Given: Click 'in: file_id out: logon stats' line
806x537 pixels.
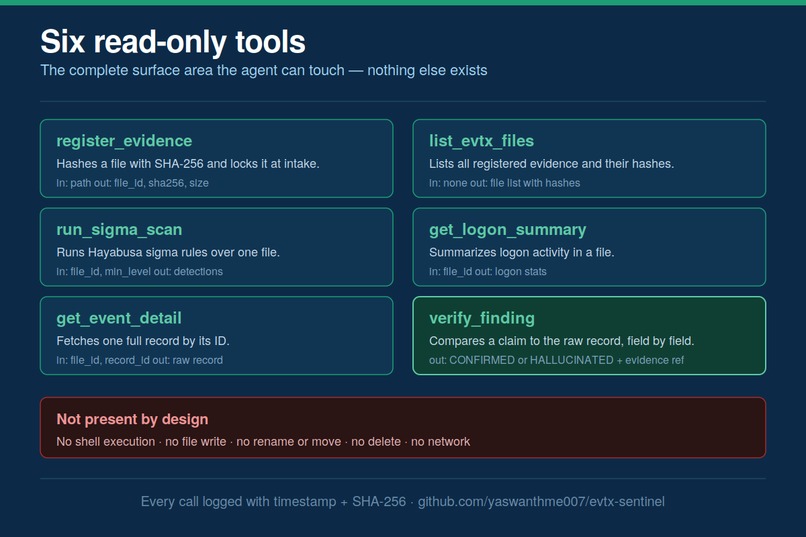Looking at the screenshot, I should (488, 271).
